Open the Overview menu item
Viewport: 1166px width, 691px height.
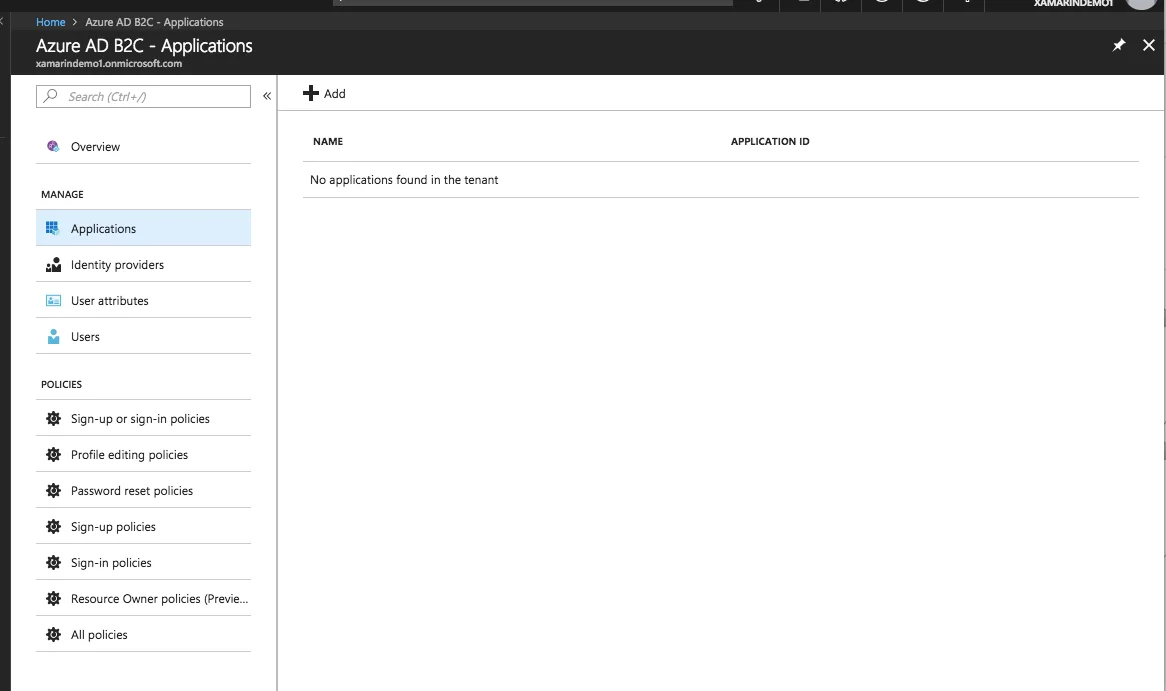[x=144, y=147]
